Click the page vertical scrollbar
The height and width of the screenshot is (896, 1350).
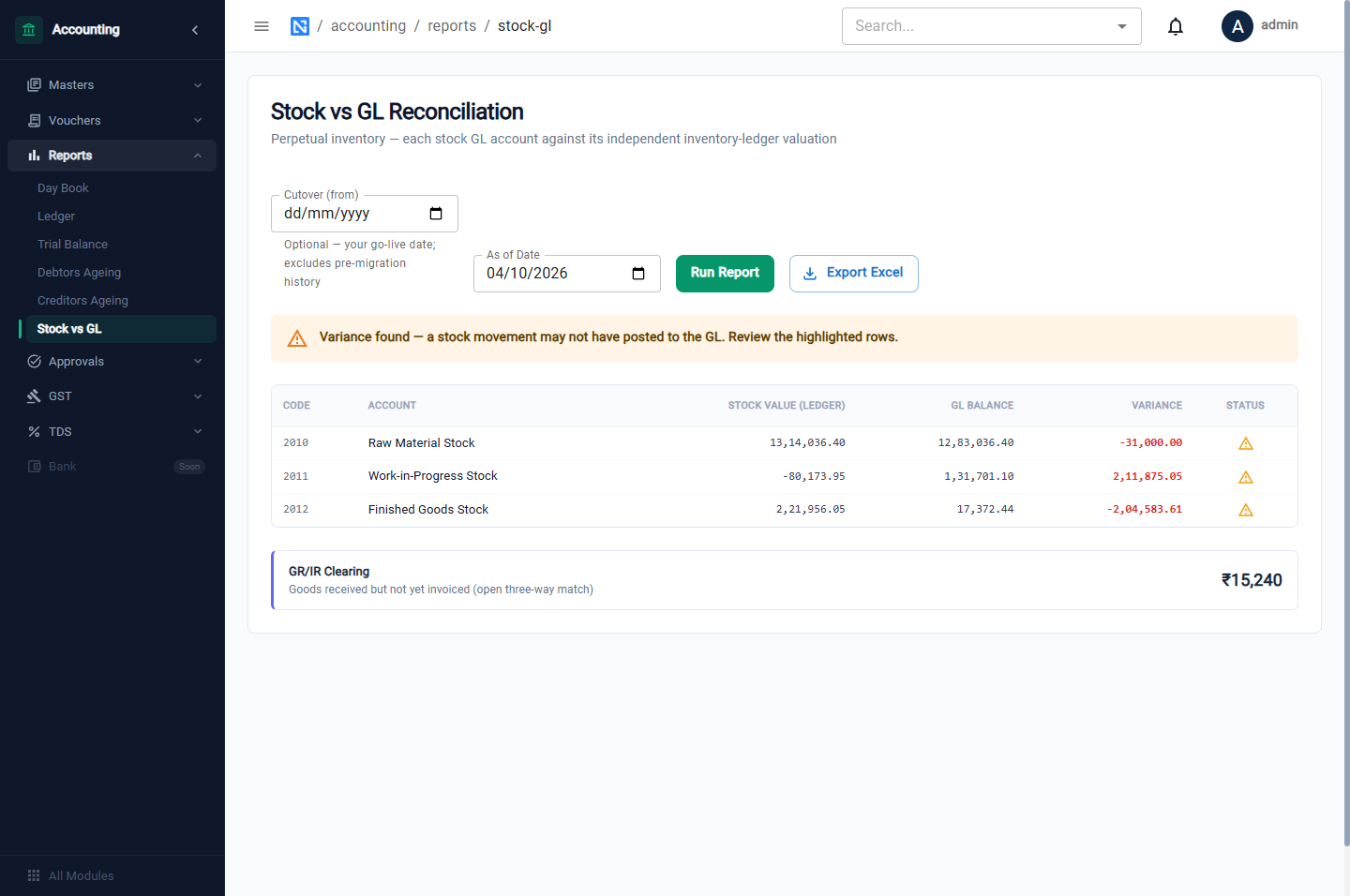pyautogui.click(x=1346, y=422)
